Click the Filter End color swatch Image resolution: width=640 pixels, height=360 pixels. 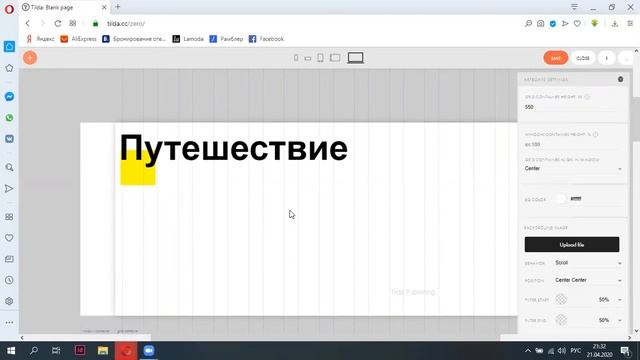pyautogui.click(x=561, y=320)
